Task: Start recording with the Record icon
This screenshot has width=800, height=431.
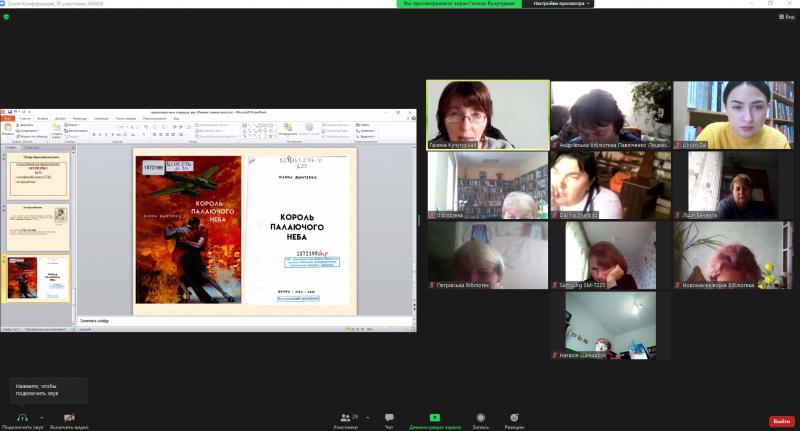Action: coord(481,418)
